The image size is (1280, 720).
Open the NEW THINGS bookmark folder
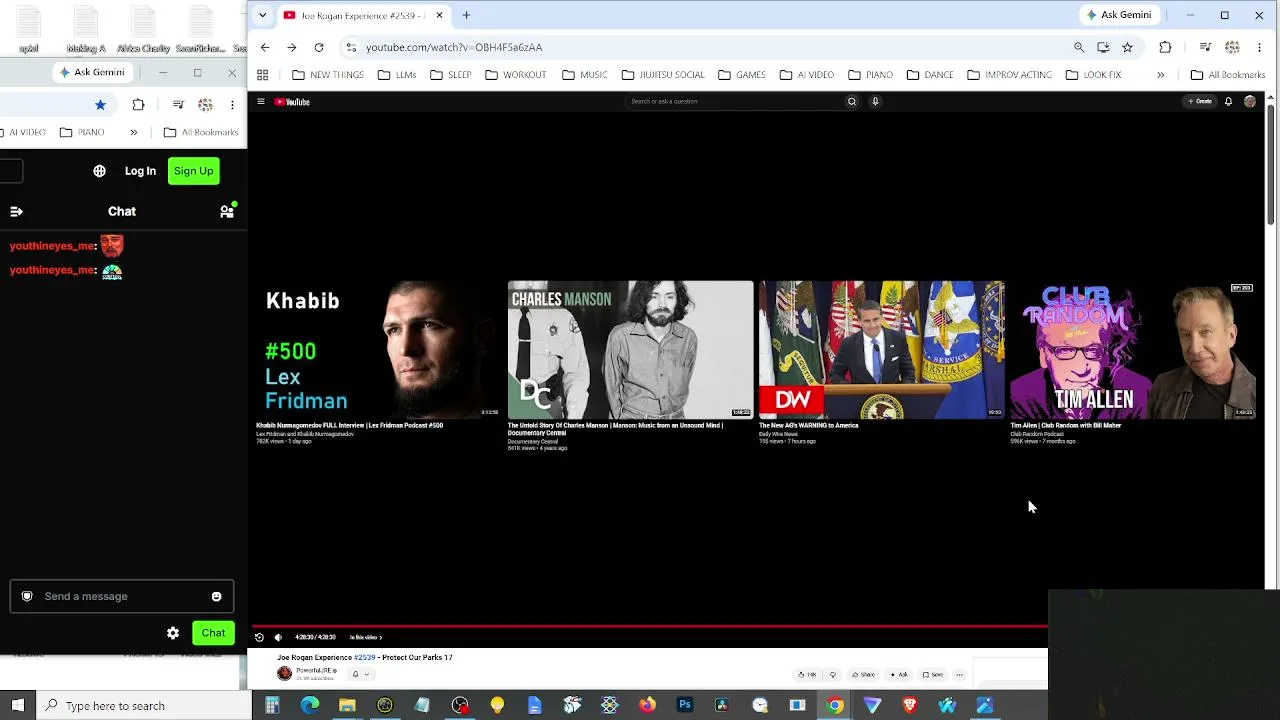point(328,75)
